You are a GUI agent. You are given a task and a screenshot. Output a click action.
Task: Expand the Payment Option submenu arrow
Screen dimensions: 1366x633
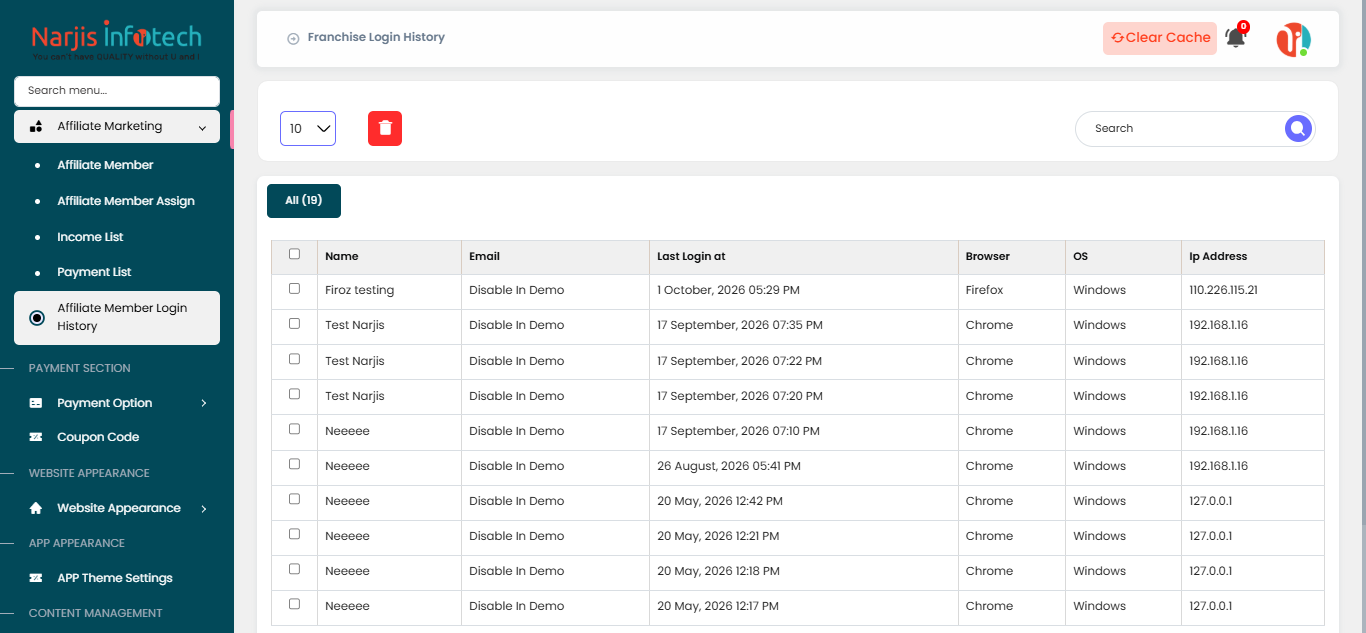point(203,403)
